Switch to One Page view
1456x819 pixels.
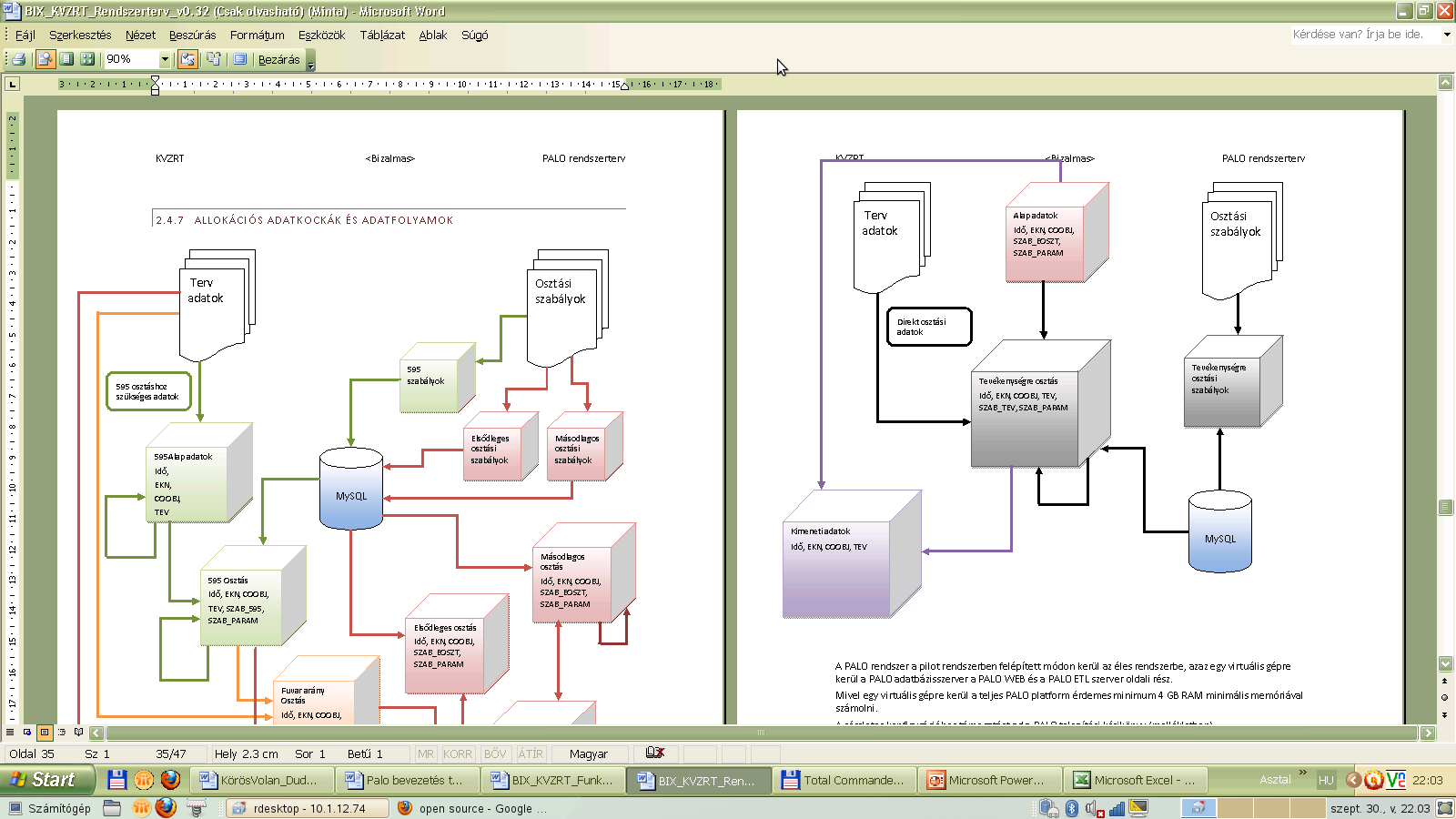pos(66,59)
